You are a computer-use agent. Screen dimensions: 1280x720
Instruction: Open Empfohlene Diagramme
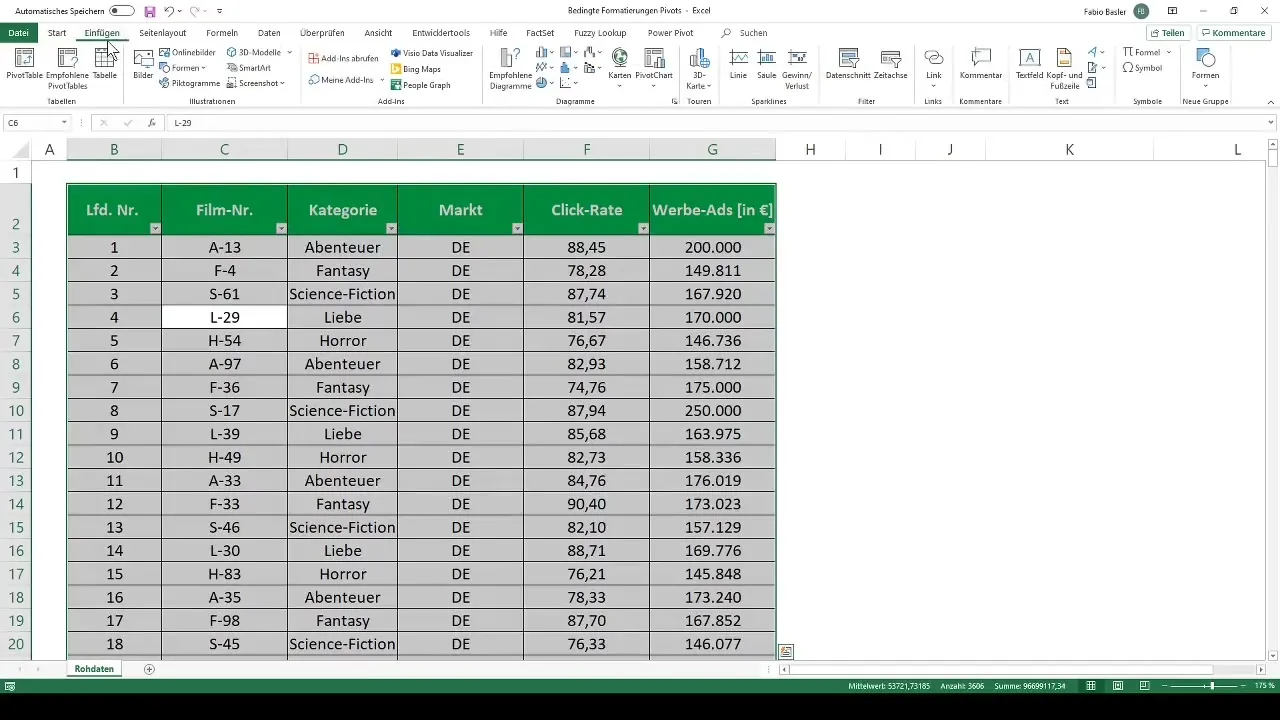510,67
